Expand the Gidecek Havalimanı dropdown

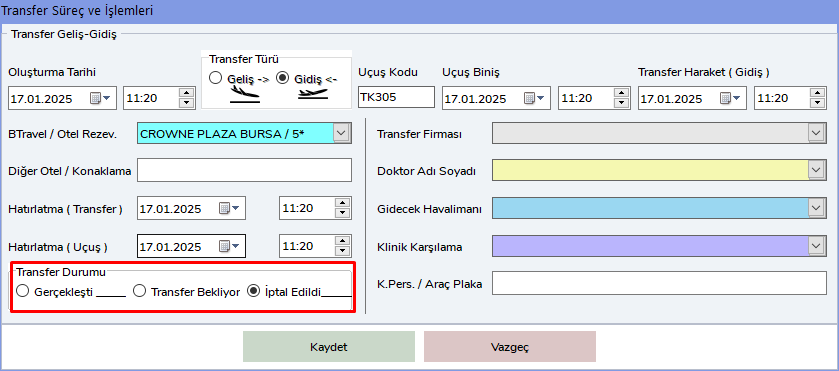point(816,208)
